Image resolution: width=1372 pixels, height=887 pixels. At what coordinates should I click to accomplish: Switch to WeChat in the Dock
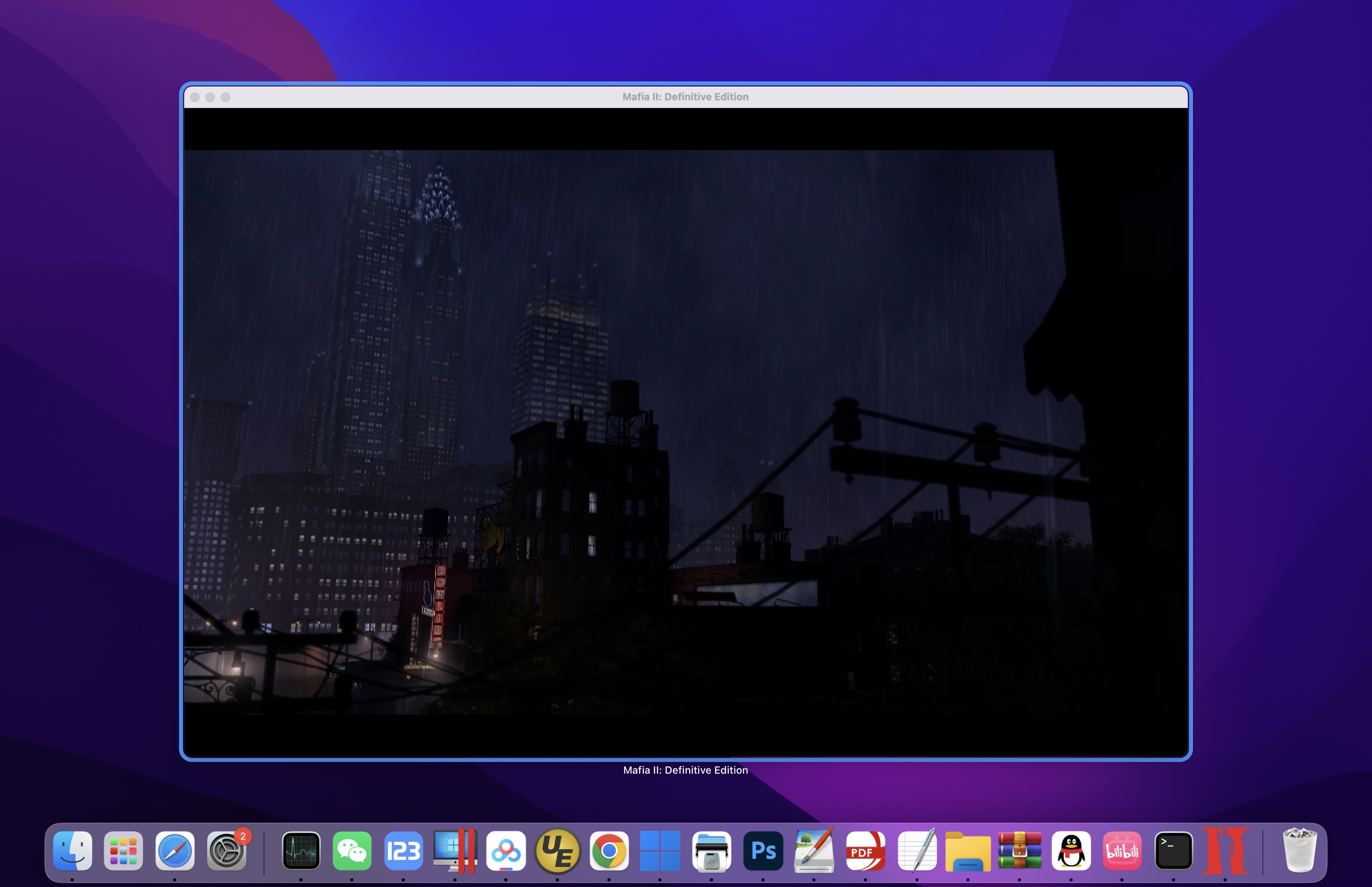coord(352,851)
